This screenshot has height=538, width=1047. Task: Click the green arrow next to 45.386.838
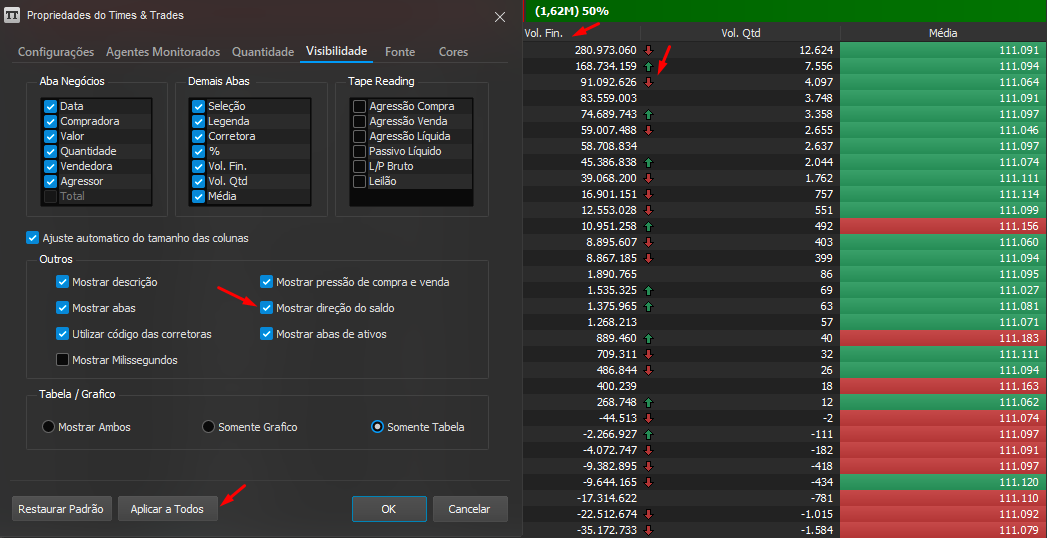648,162
